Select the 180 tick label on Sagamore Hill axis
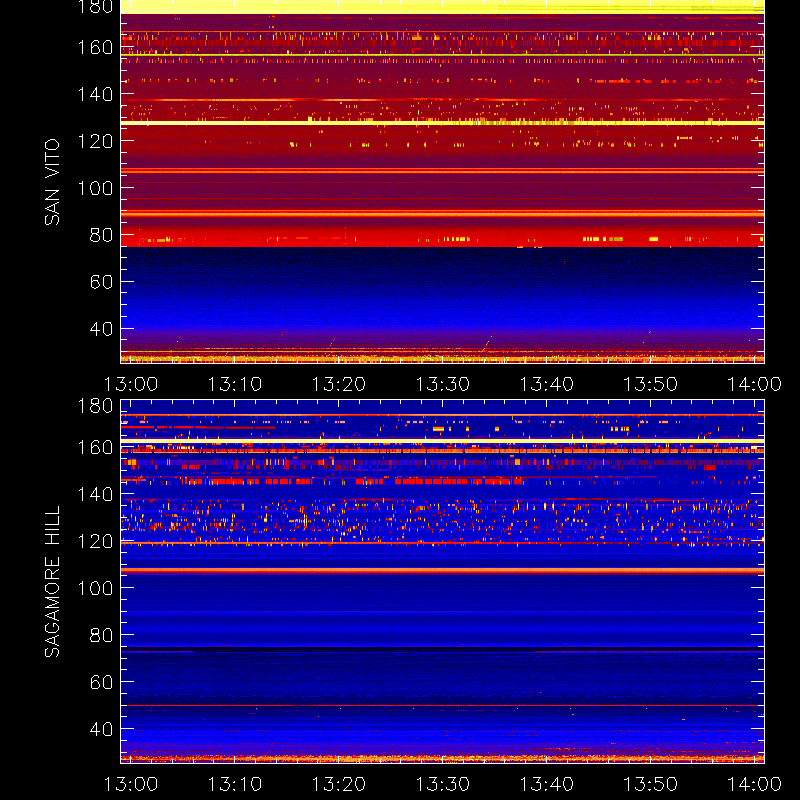 pyautogui.click(x=95, y=406)
